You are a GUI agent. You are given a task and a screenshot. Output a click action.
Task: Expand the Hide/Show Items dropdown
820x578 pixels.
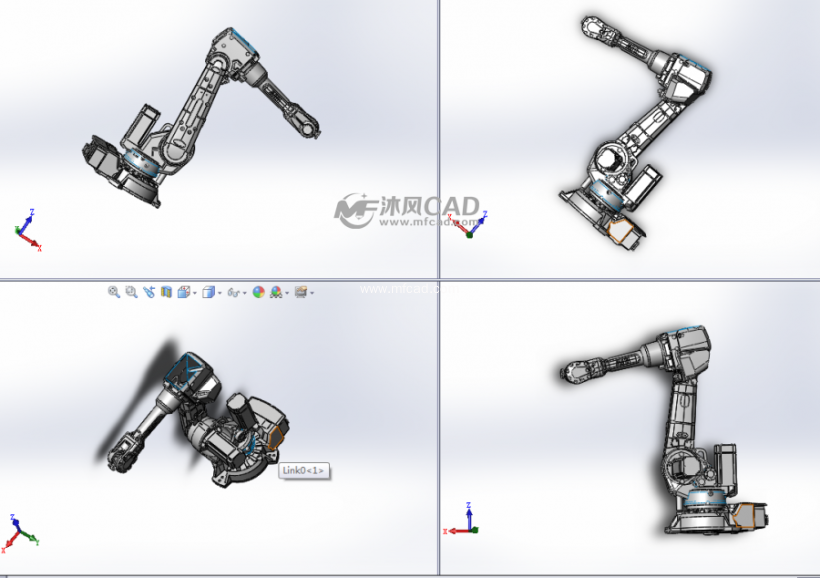(x=245, y=291)
